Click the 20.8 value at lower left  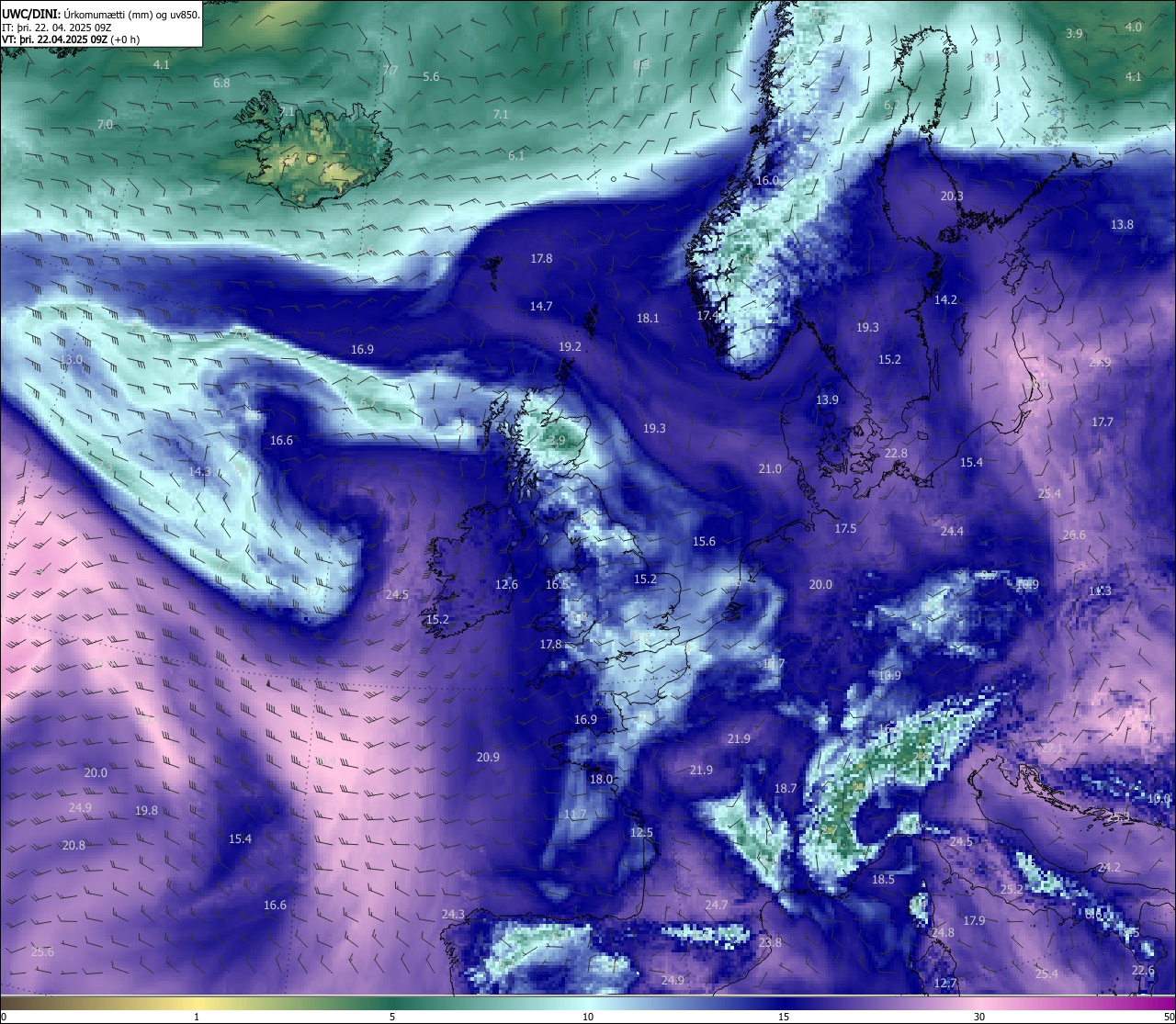[x=73, y=846]
